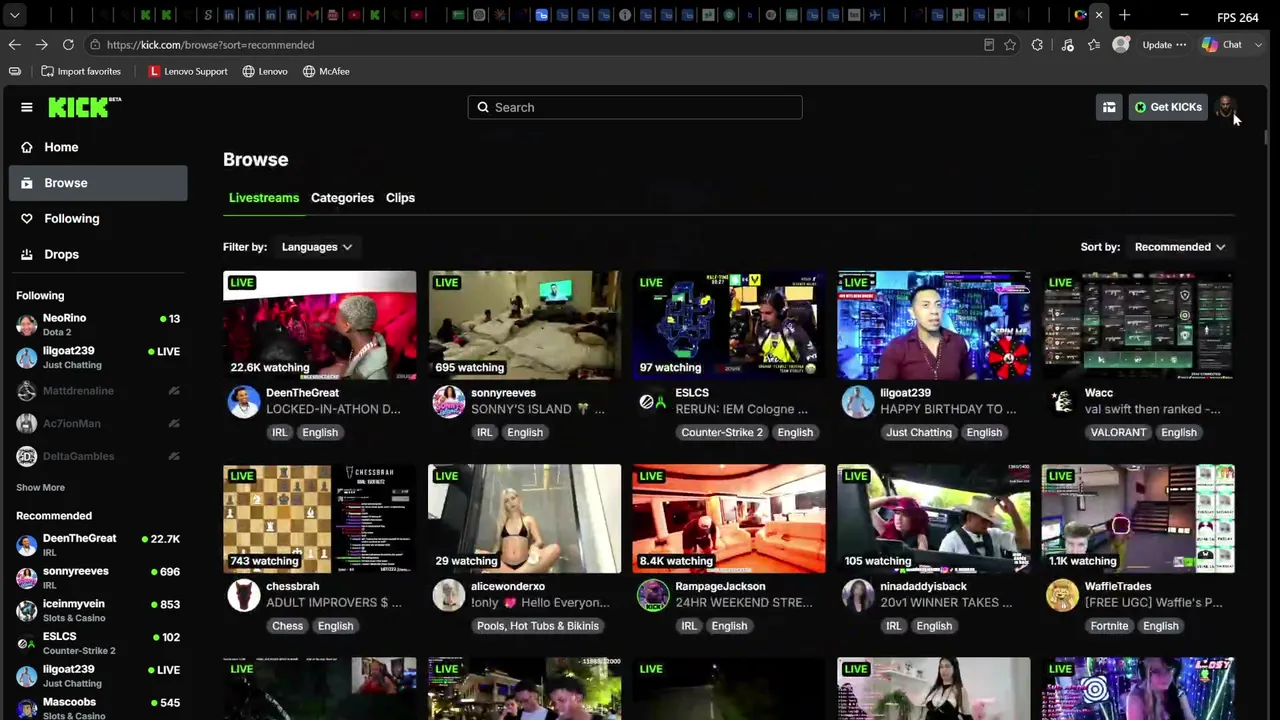The width and height of the screenshot is (1280, 720).
Task: Select the Chess category tag
Action: (x=287, y=626)
